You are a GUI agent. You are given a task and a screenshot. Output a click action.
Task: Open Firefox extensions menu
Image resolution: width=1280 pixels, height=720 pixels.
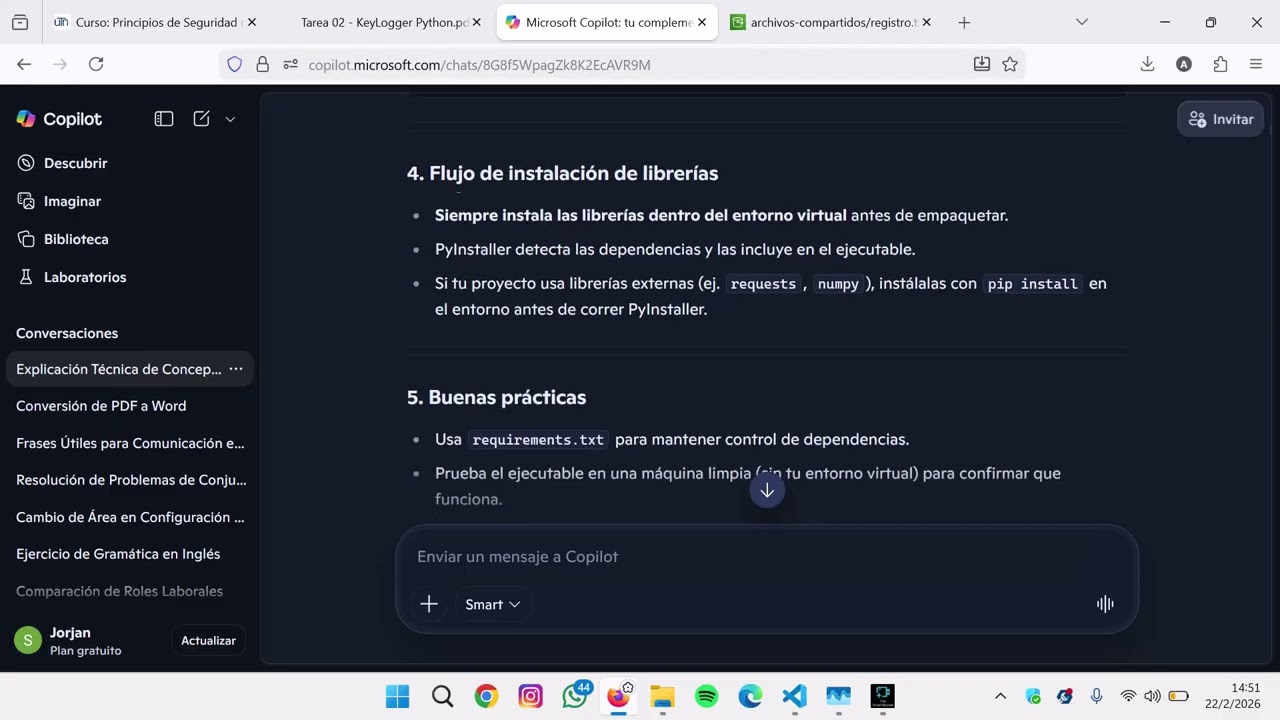(x=1220, y=64)
